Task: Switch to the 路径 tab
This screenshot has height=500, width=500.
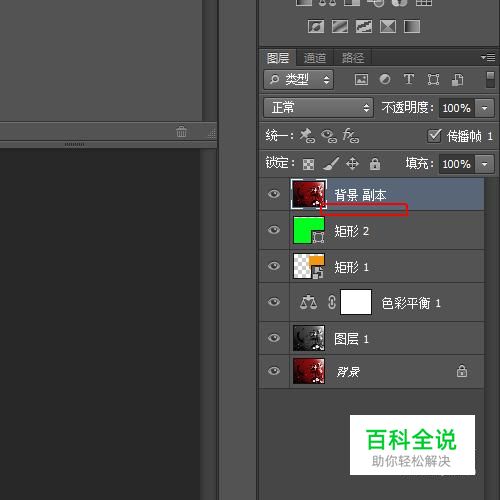Action: (x=353, y=58)
